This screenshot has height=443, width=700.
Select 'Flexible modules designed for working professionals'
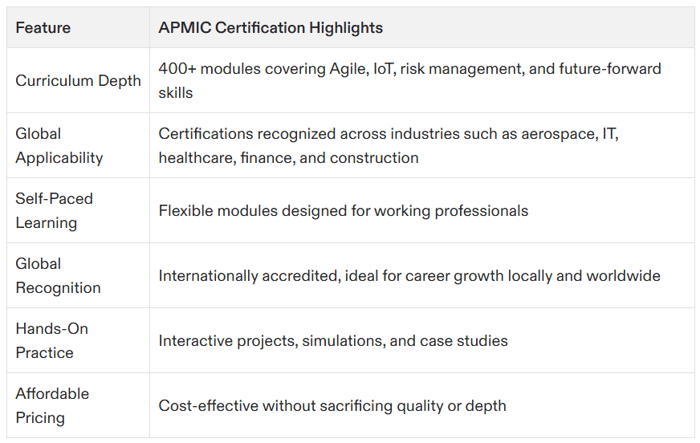343,210
